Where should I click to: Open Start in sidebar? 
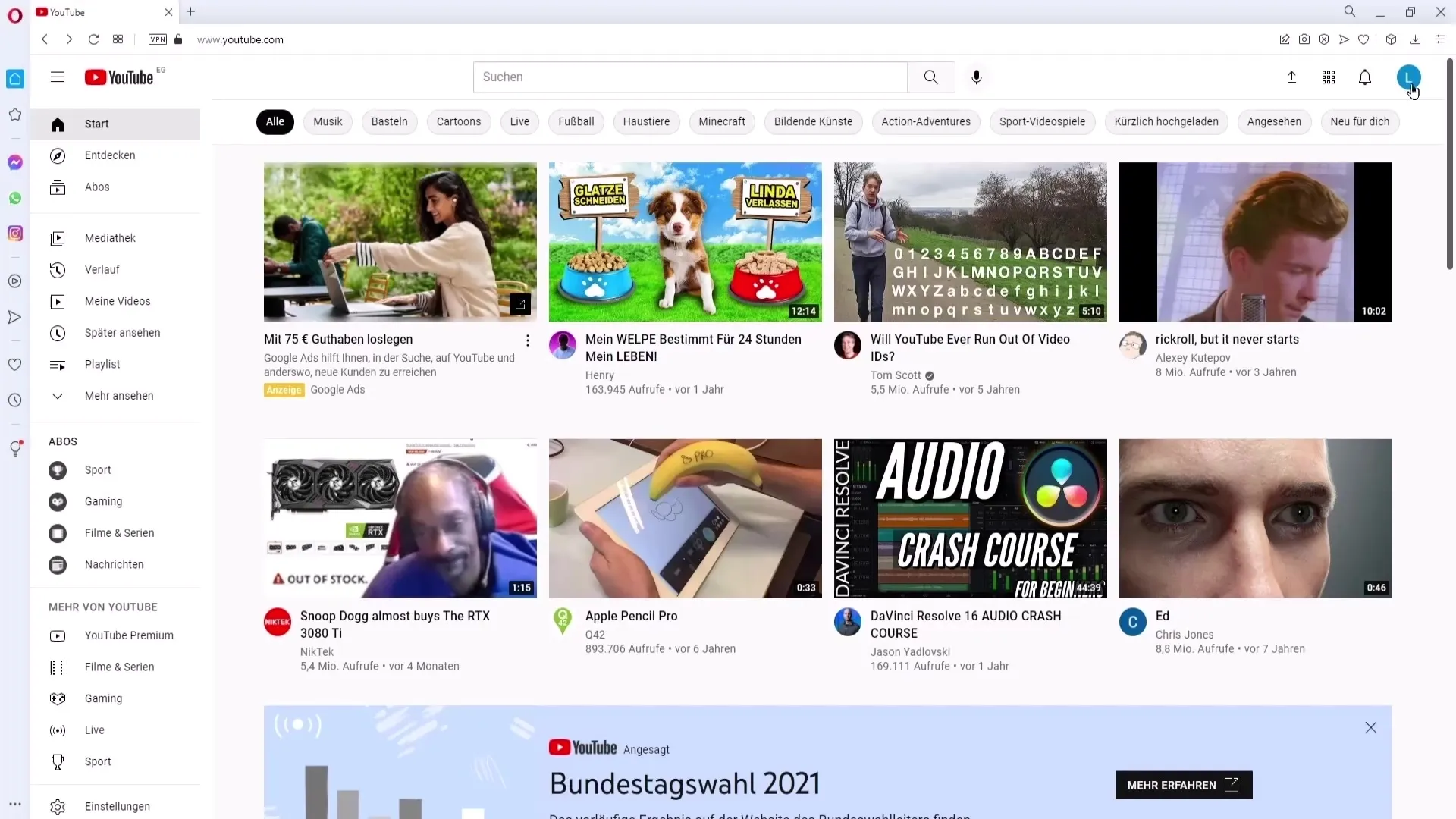click(115, 124)
